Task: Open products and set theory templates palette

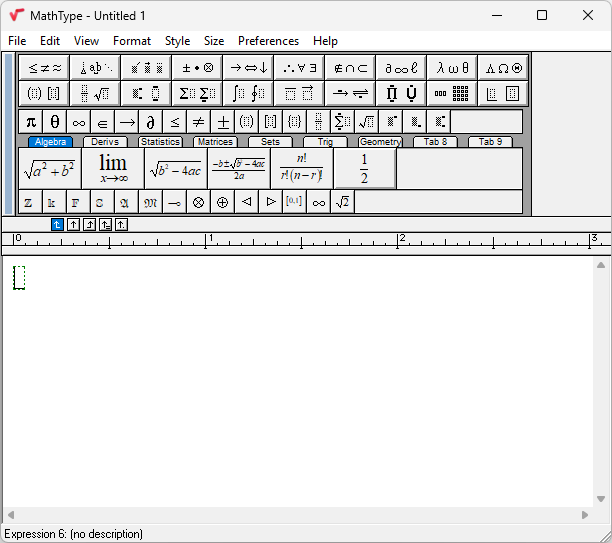Action: (401, 93)
